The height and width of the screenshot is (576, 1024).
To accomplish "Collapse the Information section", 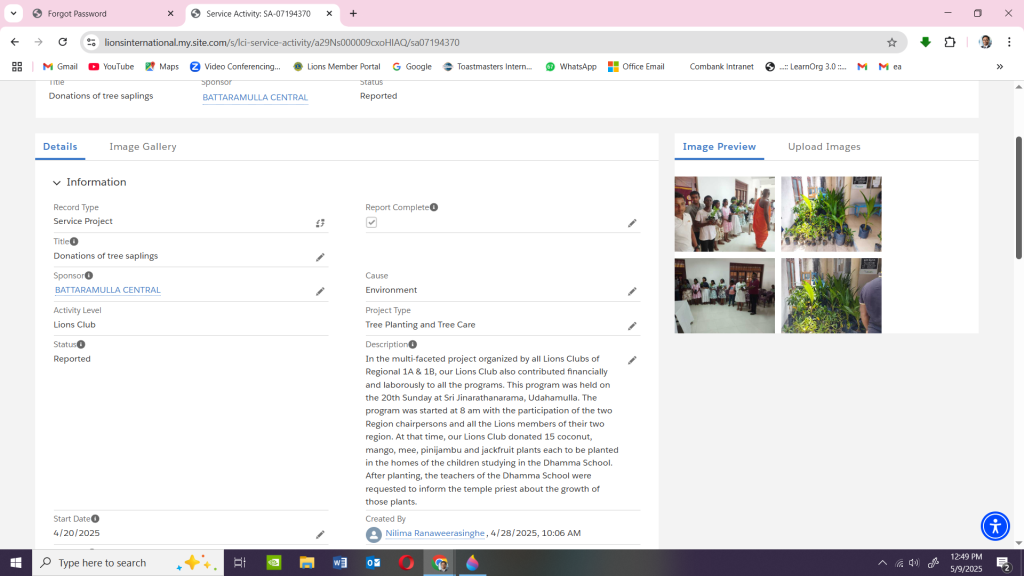I will pyautogui.click(x=57, y=183).
